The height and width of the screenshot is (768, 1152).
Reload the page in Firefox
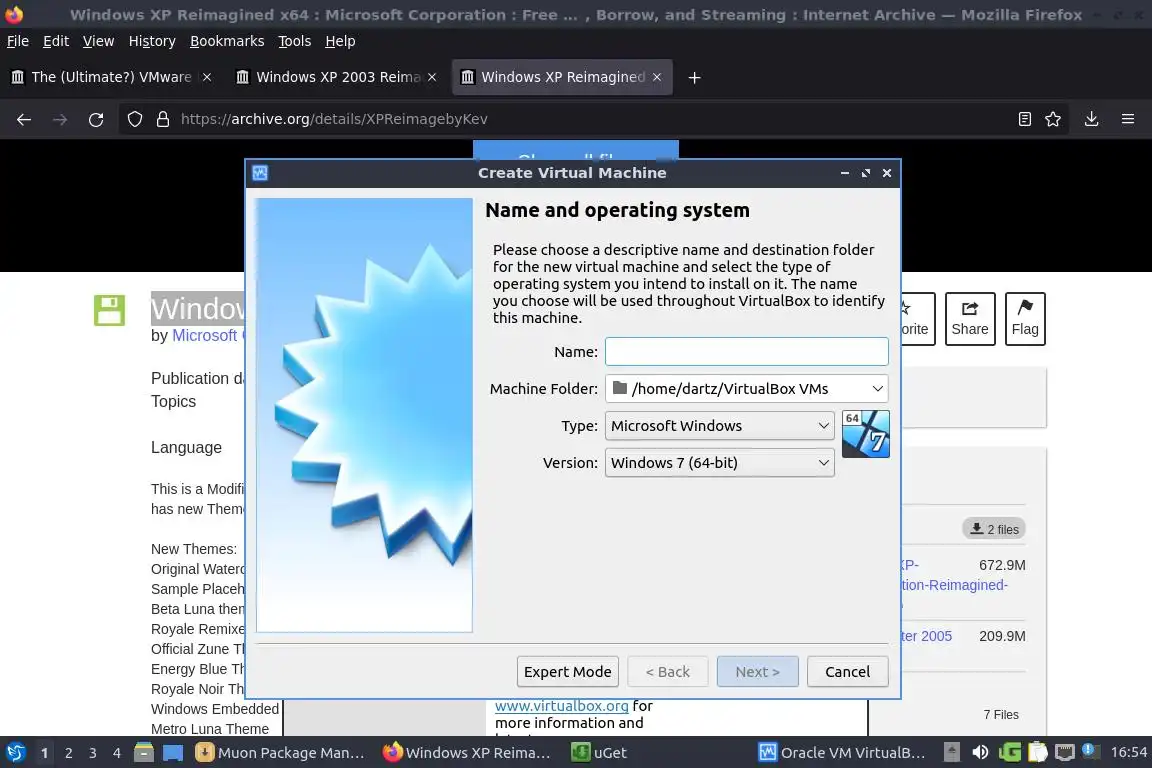click(x=96, y=119)
